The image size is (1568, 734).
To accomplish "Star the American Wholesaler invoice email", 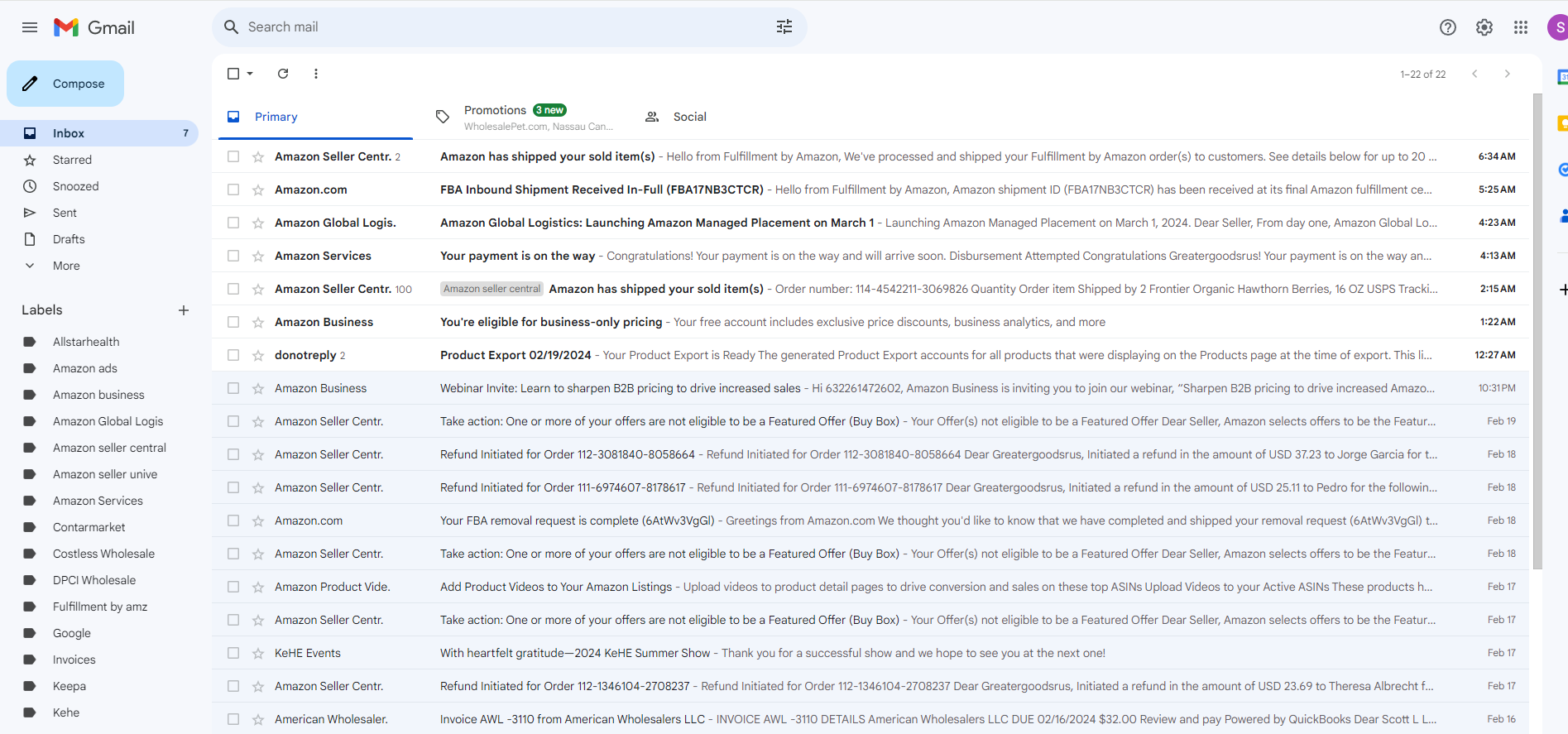I will tap(258, 719).
